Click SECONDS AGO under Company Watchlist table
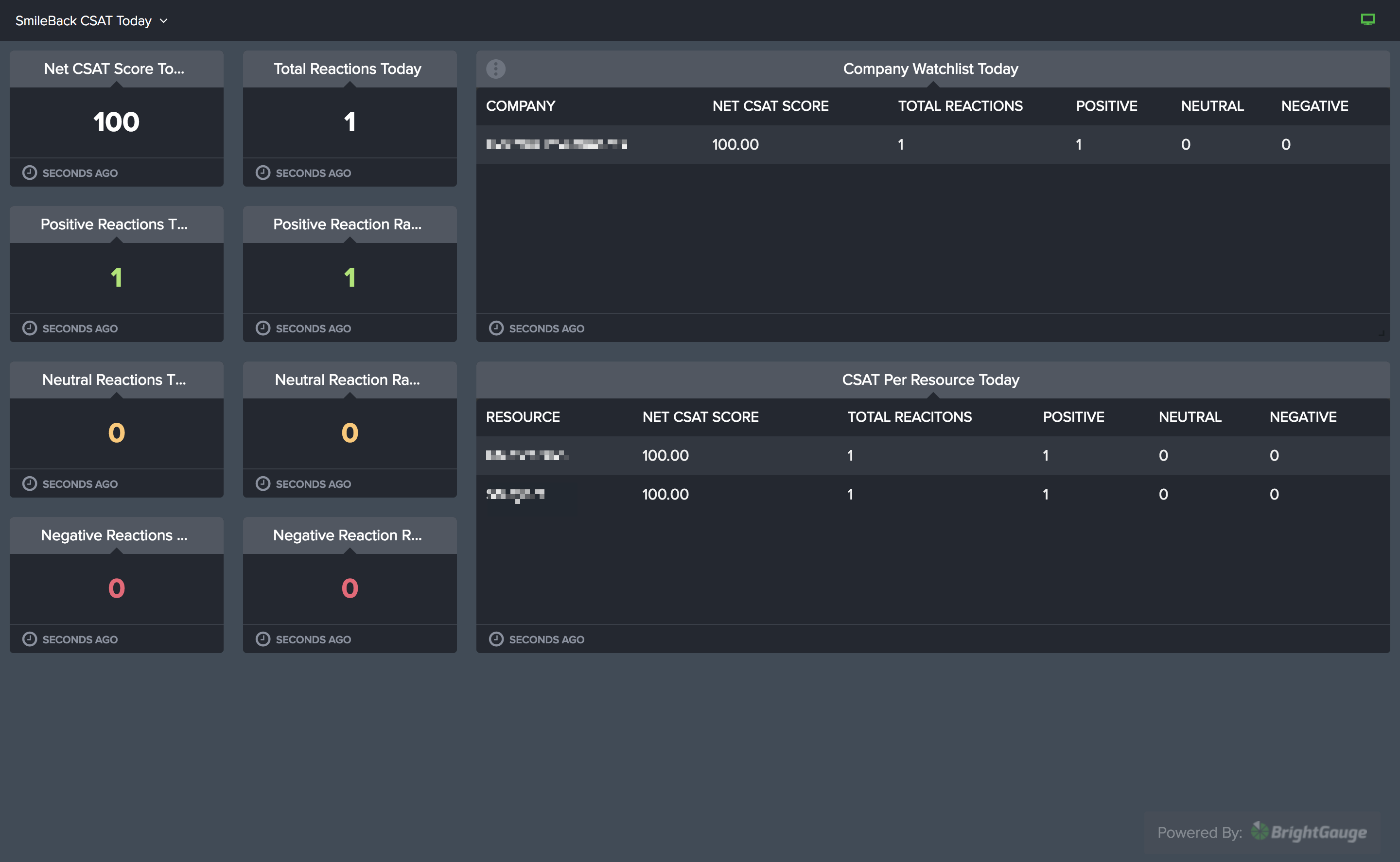Viewport: 1400px width, 862px height. coord(546,329)
